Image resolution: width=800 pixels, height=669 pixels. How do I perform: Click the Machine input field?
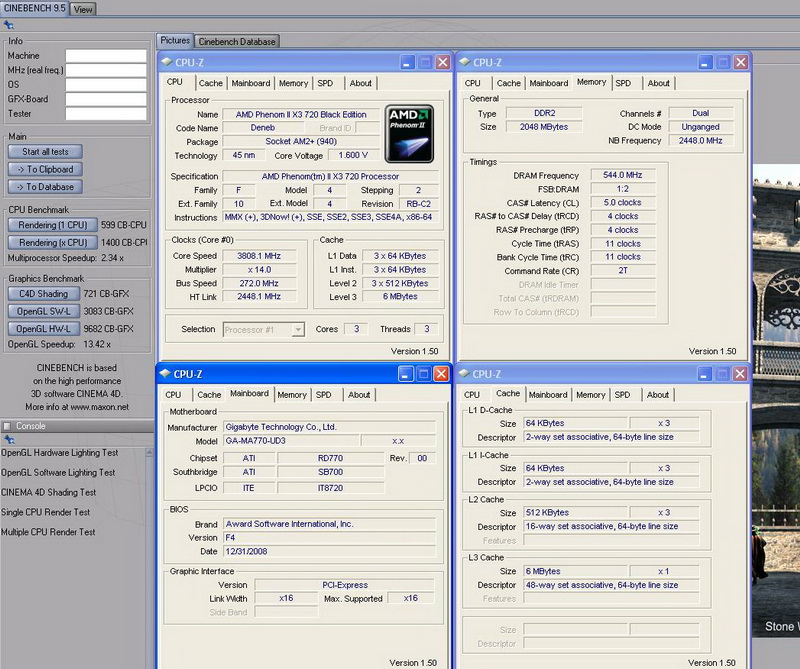point(106,56)
